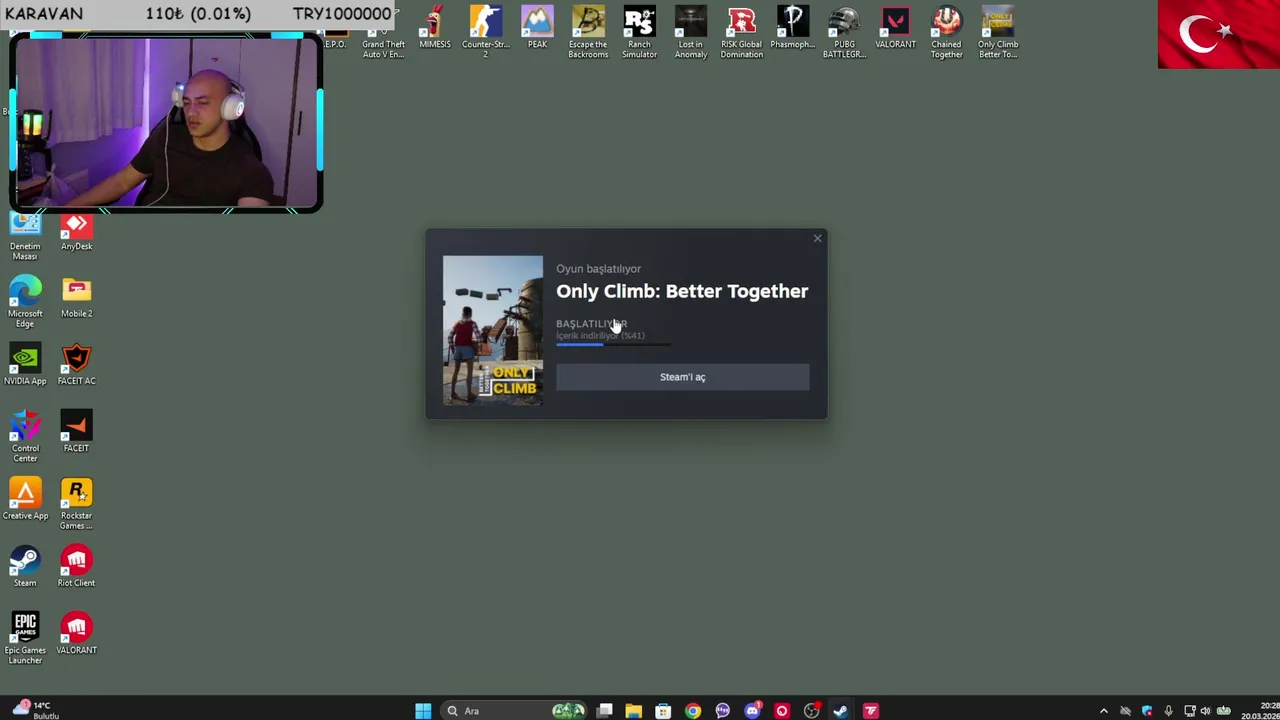
Task: Open the volume tray icon
Action: [1205, 711]
